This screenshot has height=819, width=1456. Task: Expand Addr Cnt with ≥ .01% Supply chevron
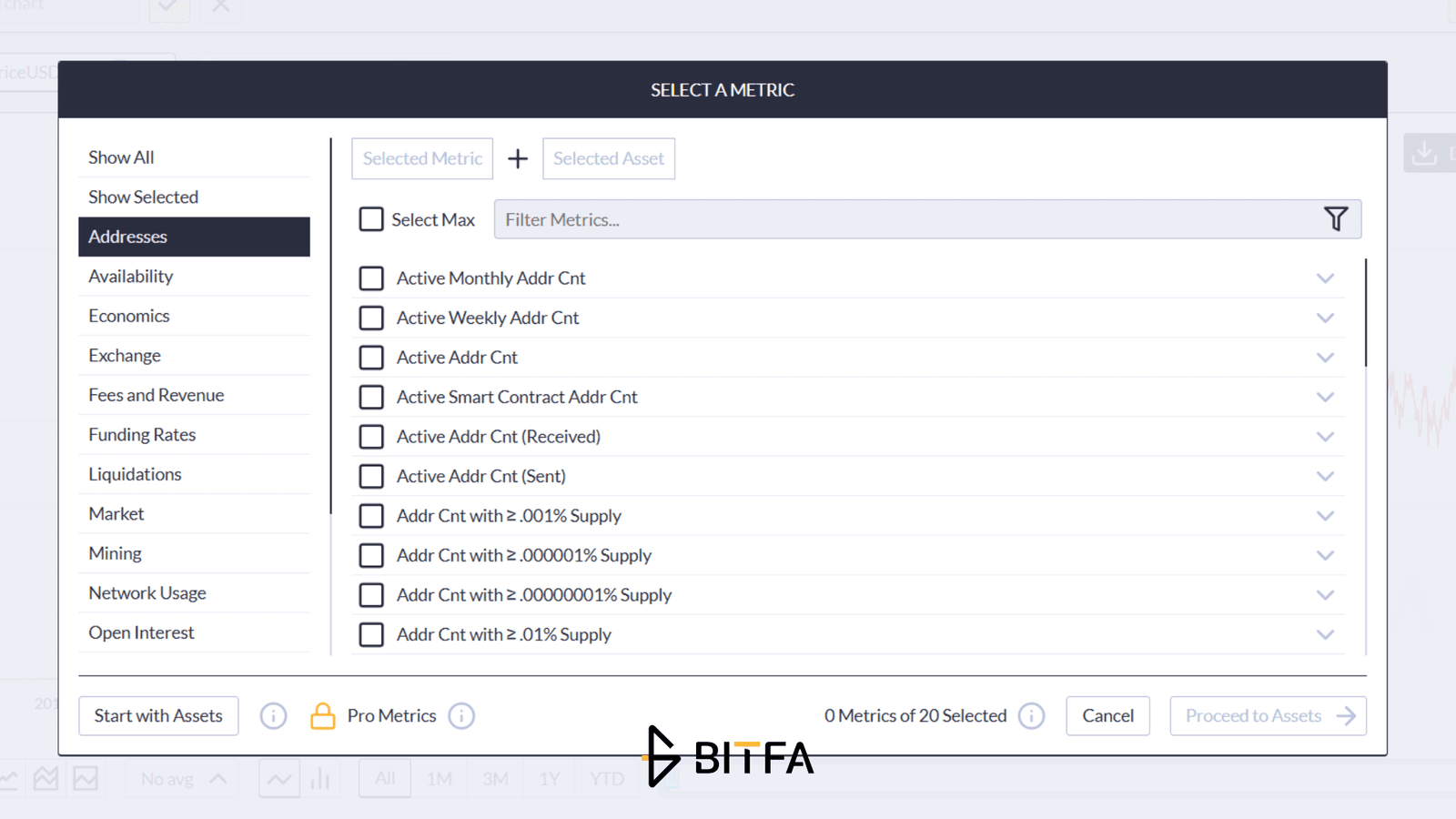[1325, 634]
